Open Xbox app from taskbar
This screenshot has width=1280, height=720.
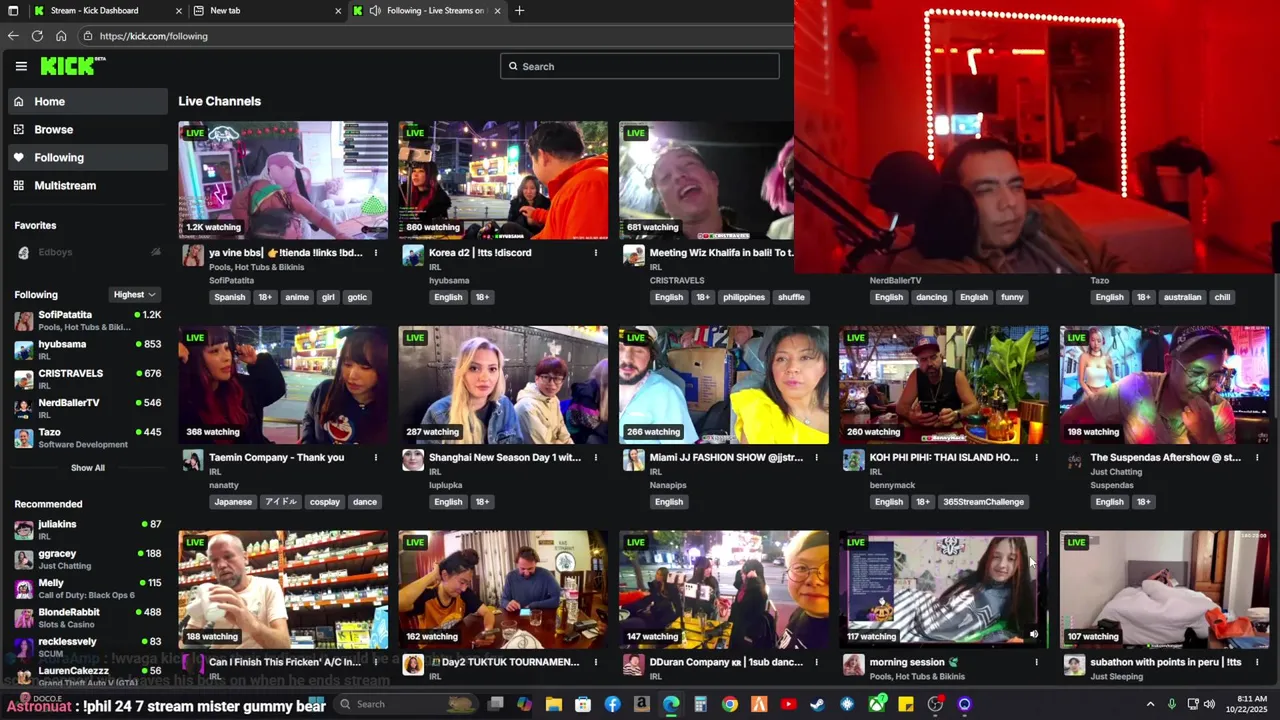tap(876, 704)
